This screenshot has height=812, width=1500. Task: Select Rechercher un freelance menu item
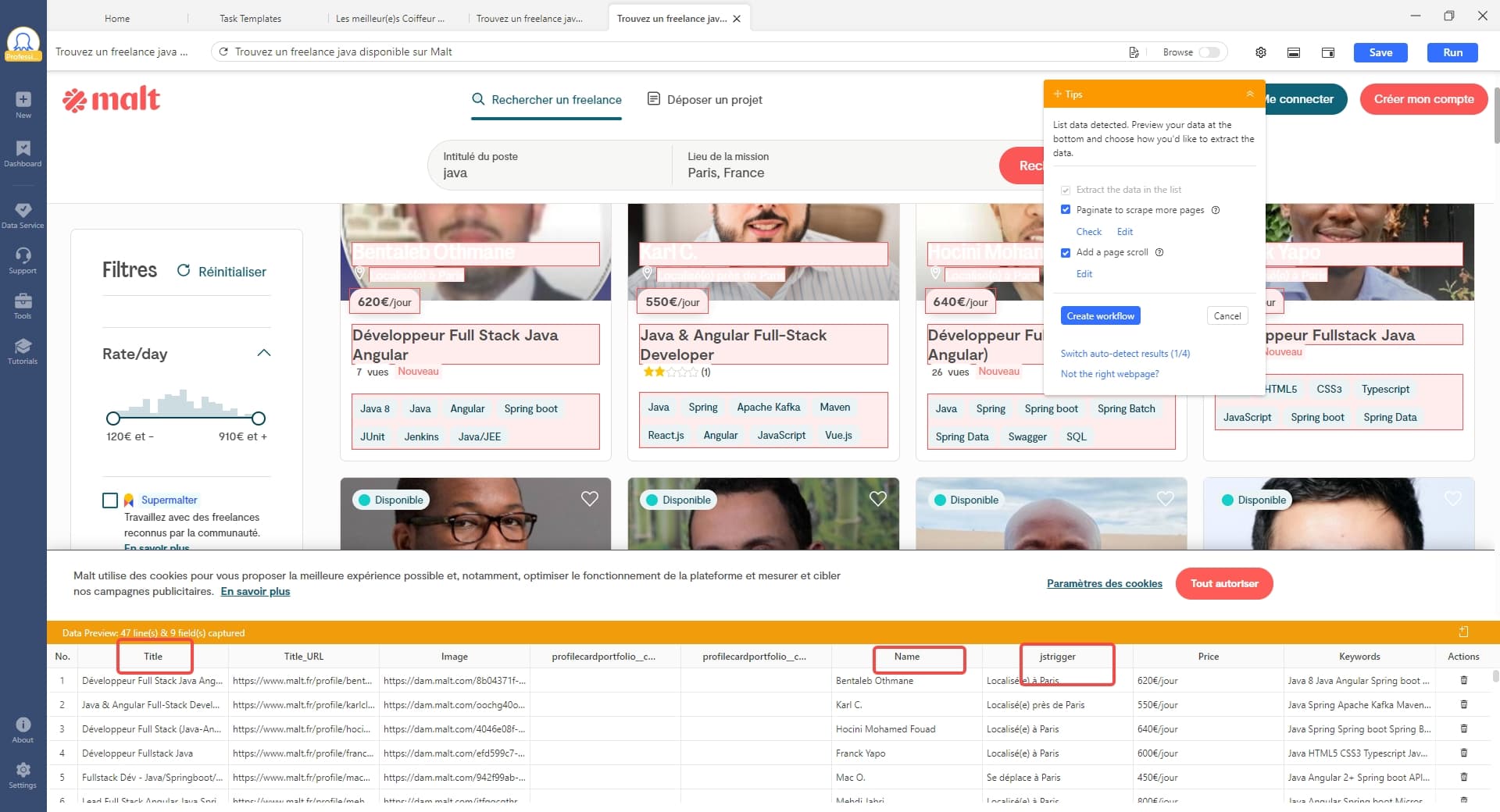click(x=547, y=99)
